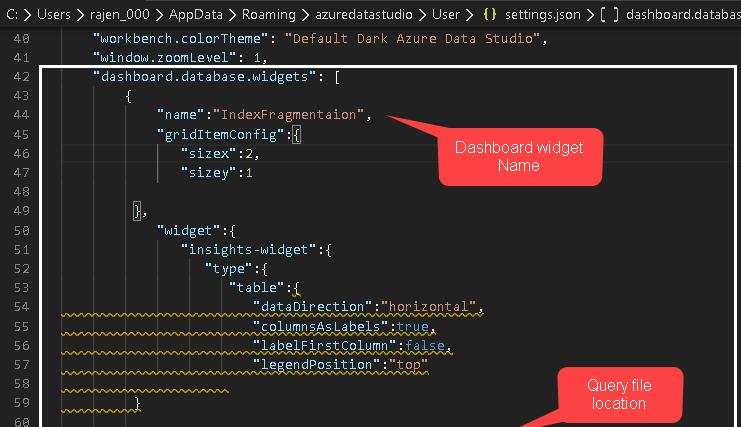Screen dimensions: 741x427
Task: Click the "labelFirstColumn" property
Action: coord(324,346)
